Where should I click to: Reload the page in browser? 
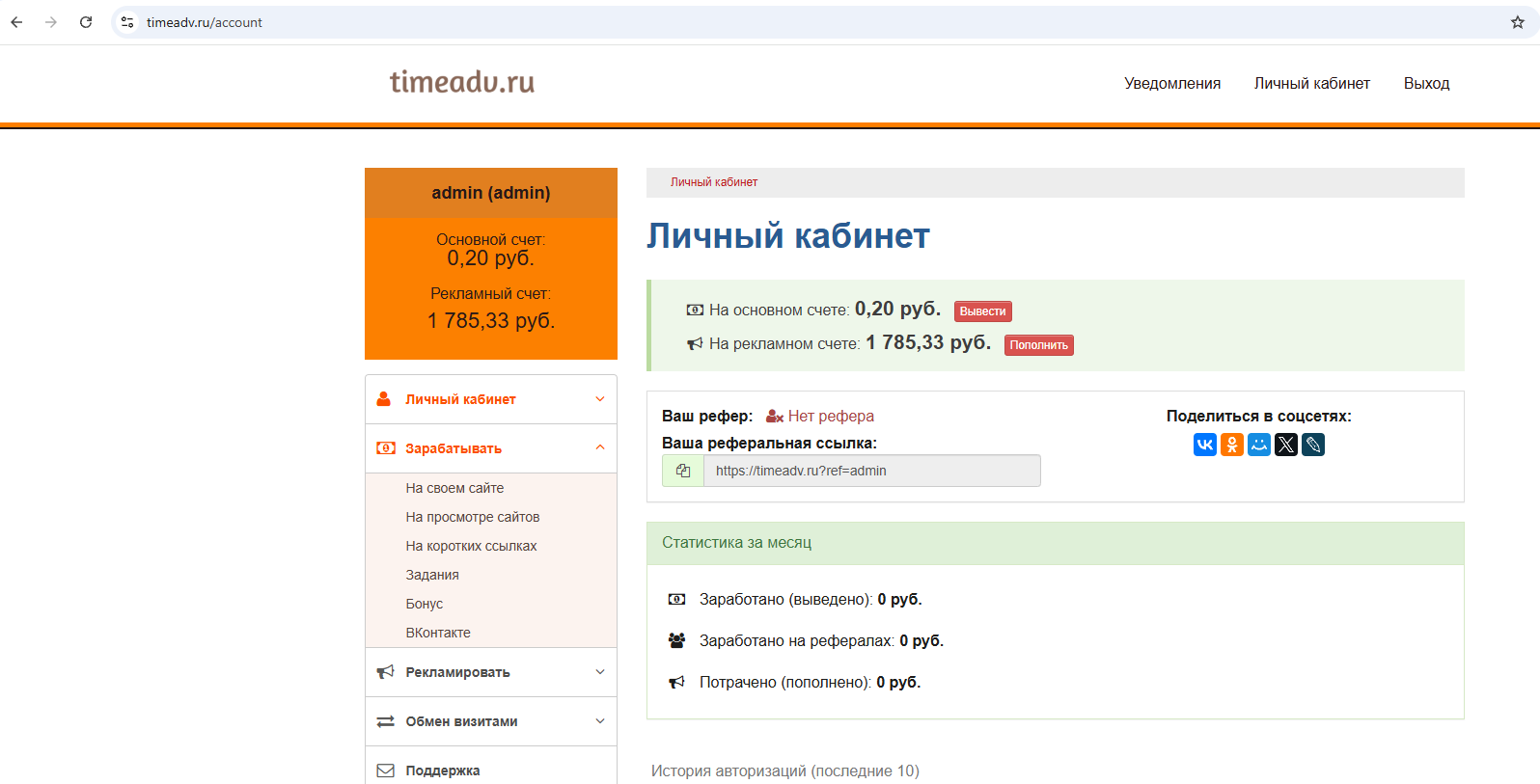click(86, 22)
